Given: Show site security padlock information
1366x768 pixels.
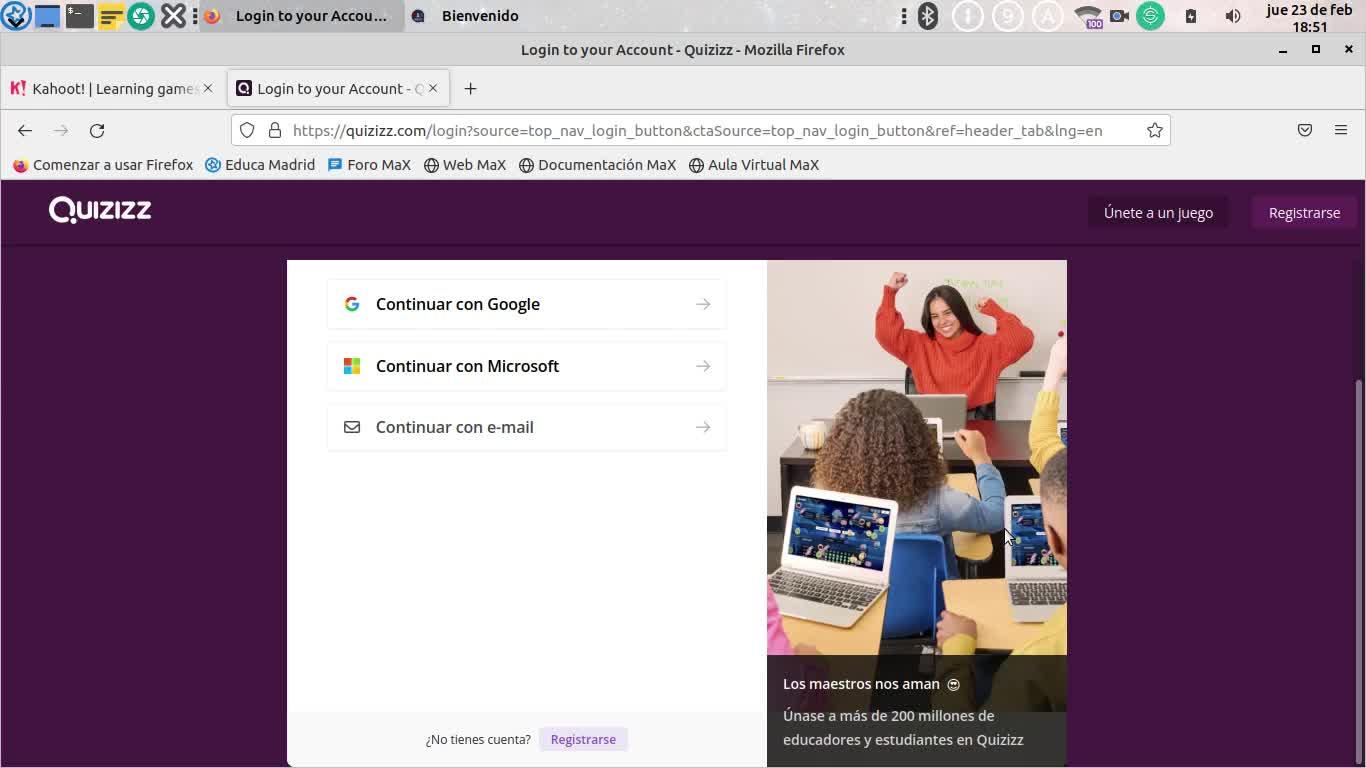Looking at the screenshot, I should click(275, 130).
